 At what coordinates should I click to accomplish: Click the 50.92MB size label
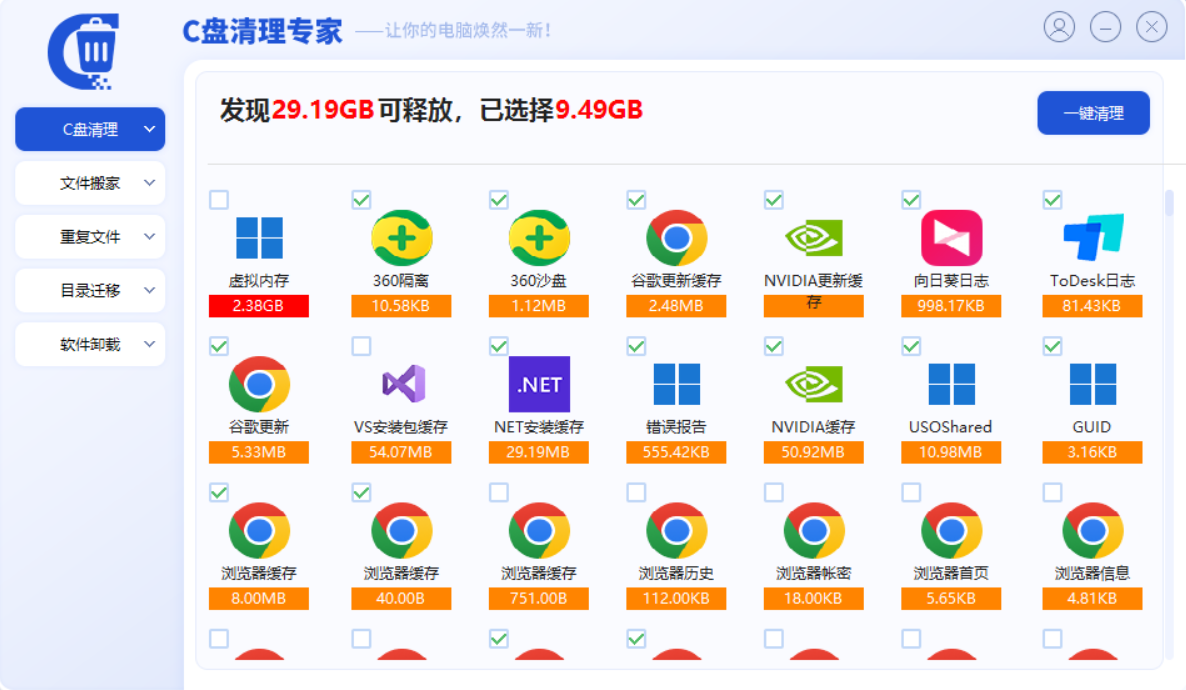tap(813, 452)
